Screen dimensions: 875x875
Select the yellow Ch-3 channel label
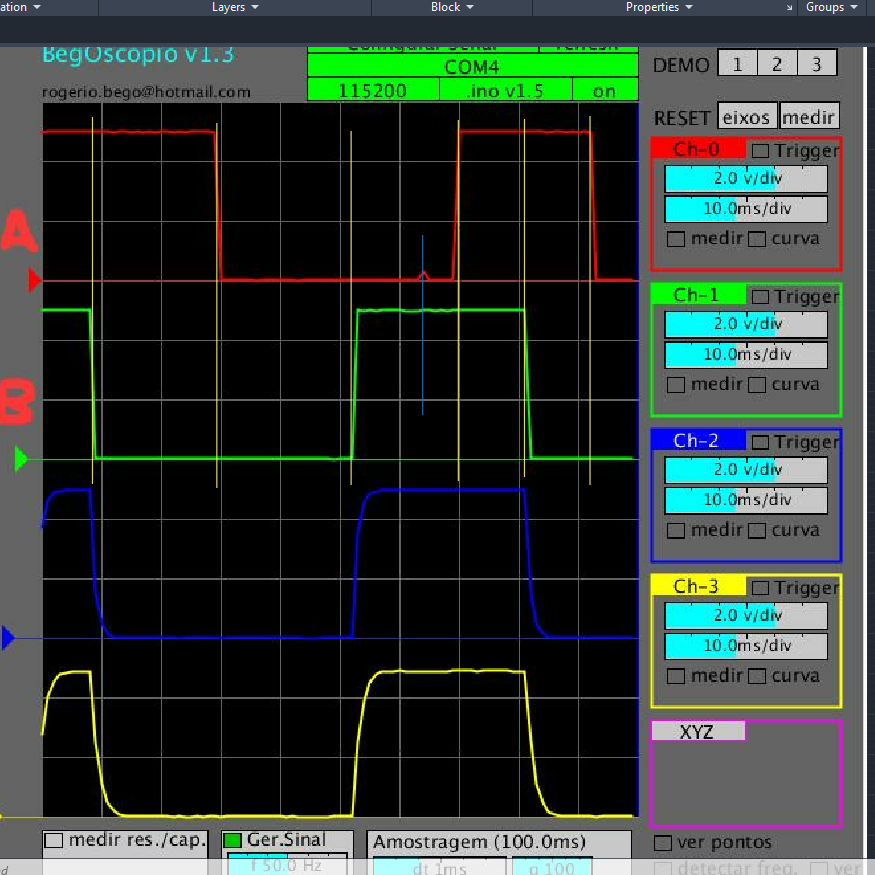coord(698,586)
